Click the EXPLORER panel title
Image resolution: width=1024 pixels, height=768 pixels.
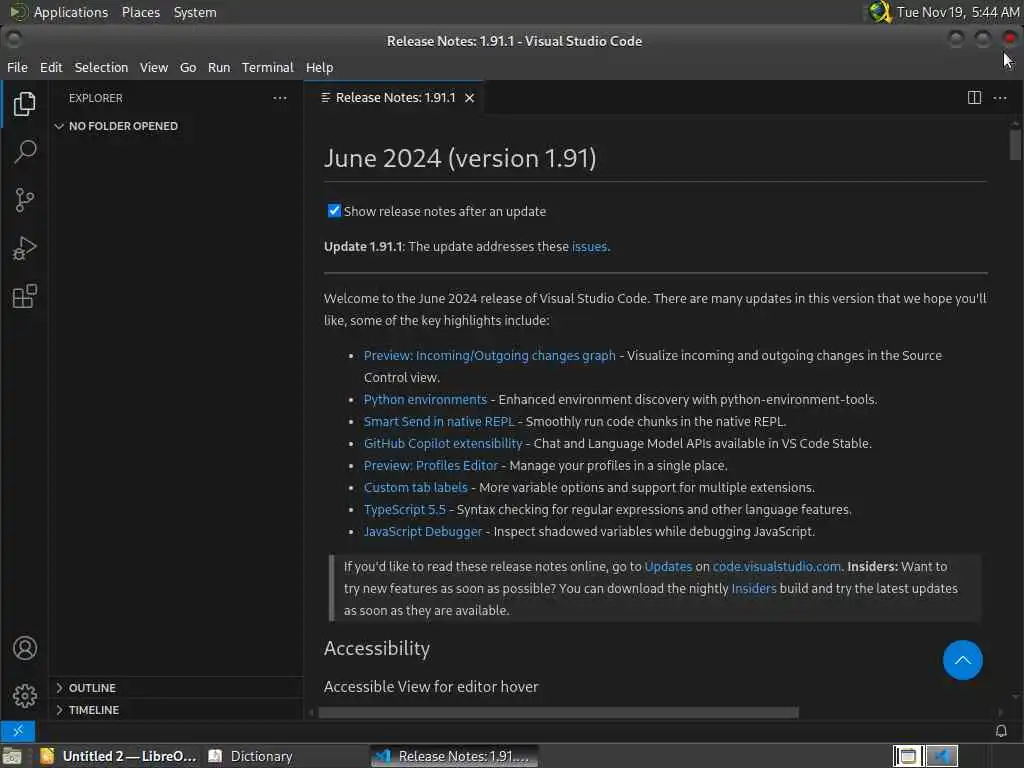95,98
